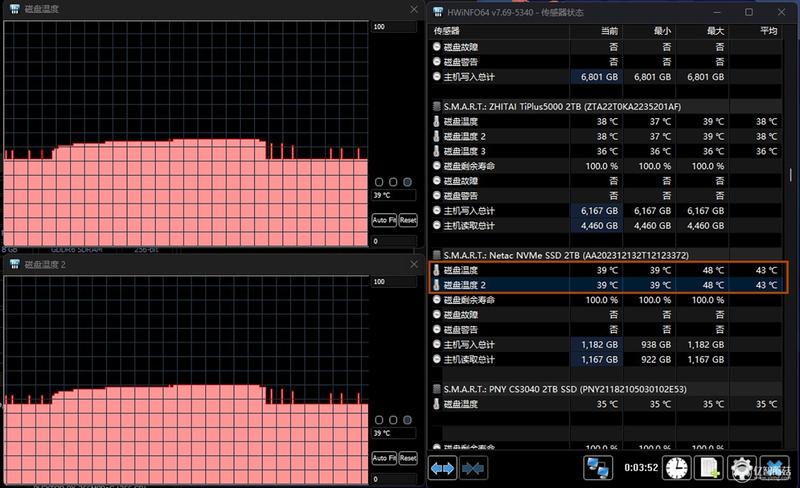
Task: Click the blue X icon in HWiNFO64 bottom toolbar
Action: click(x=774, y=468)
